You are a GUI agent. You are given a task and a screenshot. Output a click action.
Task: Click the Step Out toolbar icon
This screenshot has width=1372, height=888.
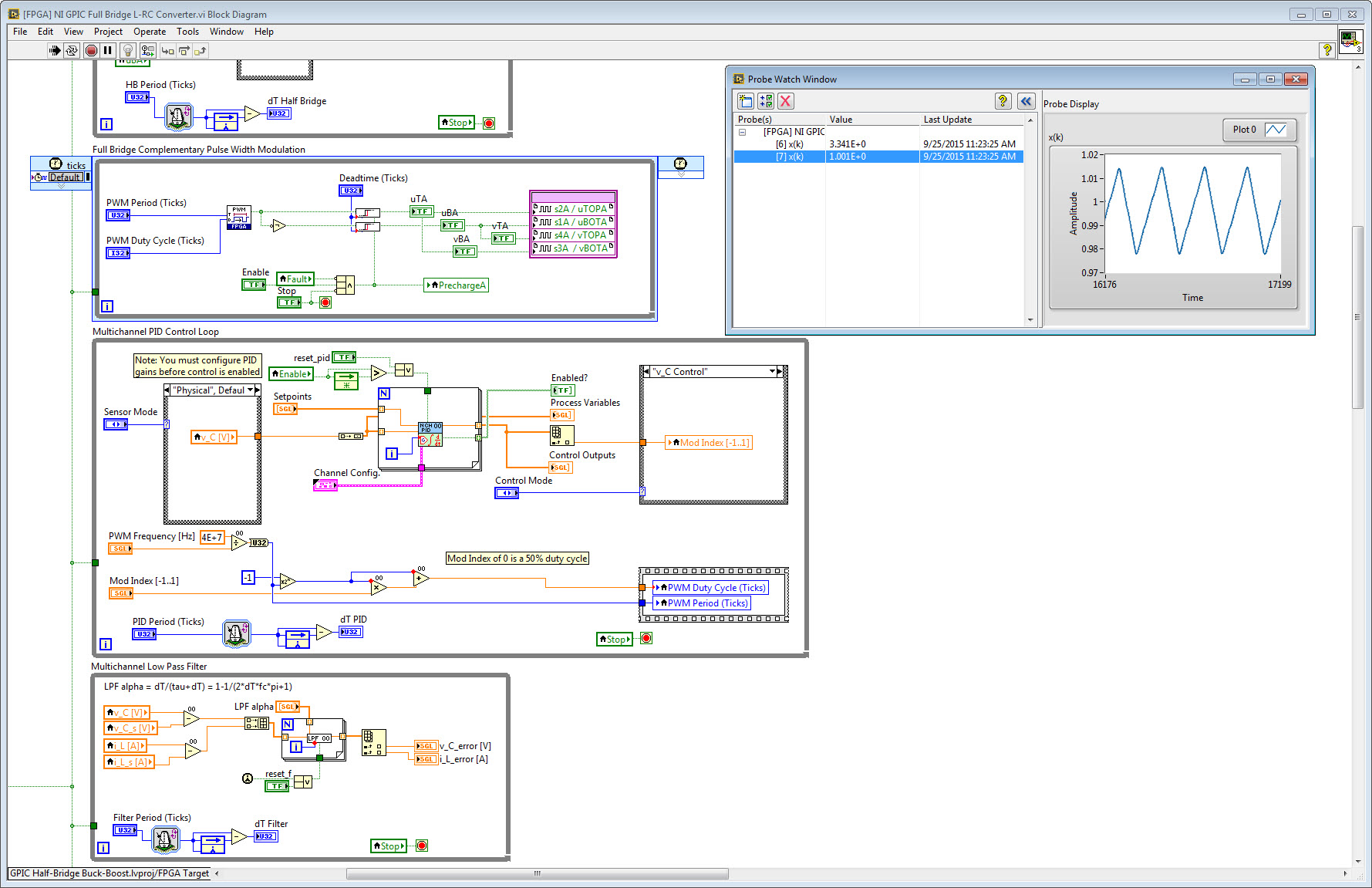click(200, 51)
